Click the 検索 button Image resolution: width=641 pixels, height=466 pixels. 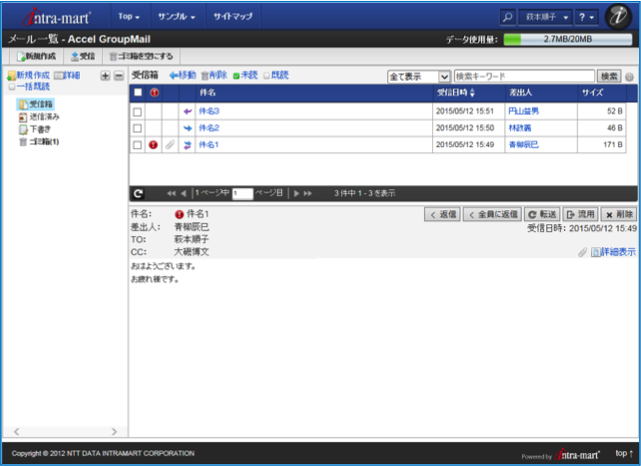point(609,76)
